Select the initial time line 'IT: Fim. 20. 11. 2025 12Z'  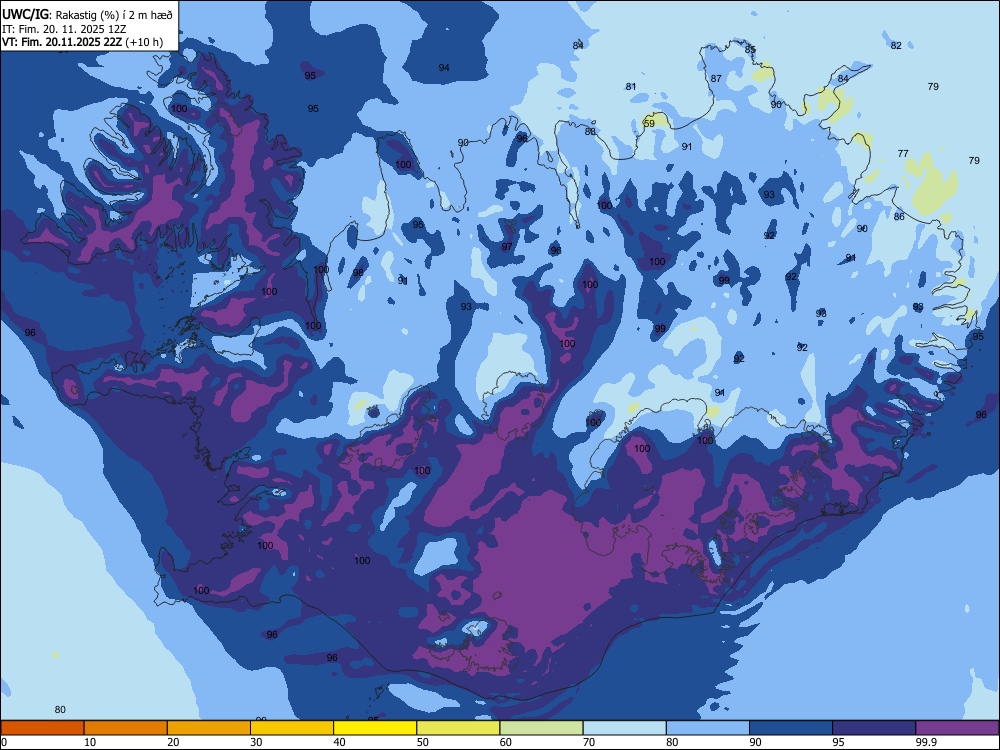tap(64, 29)
